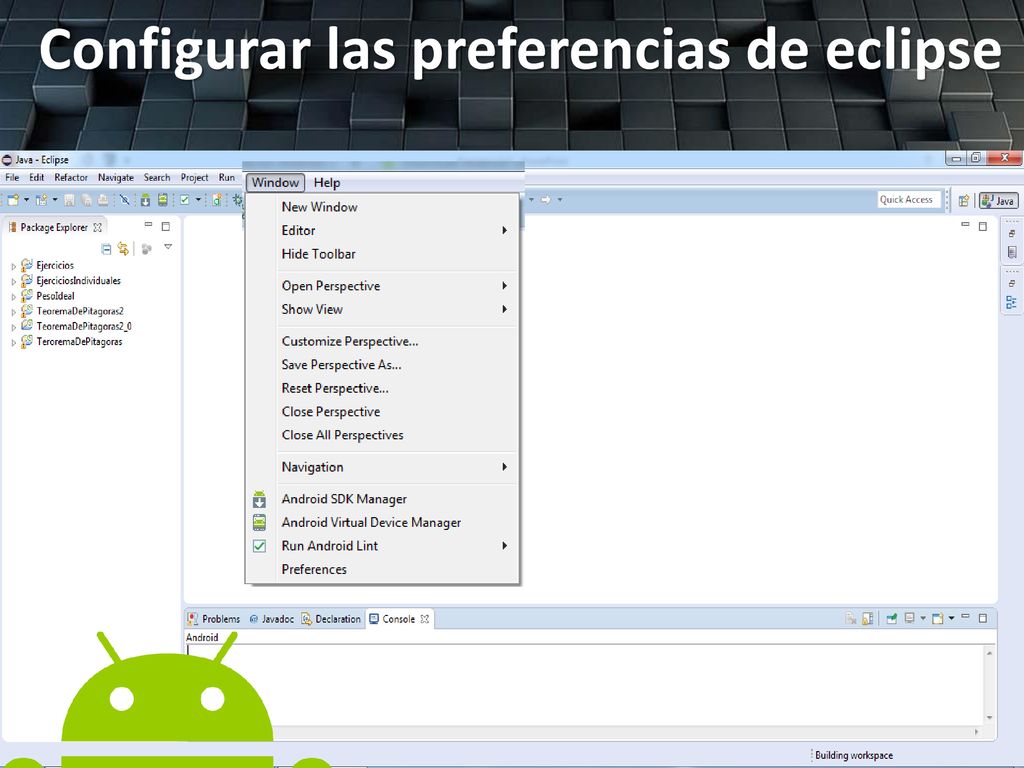Close the Console tab

pos(424,619)
